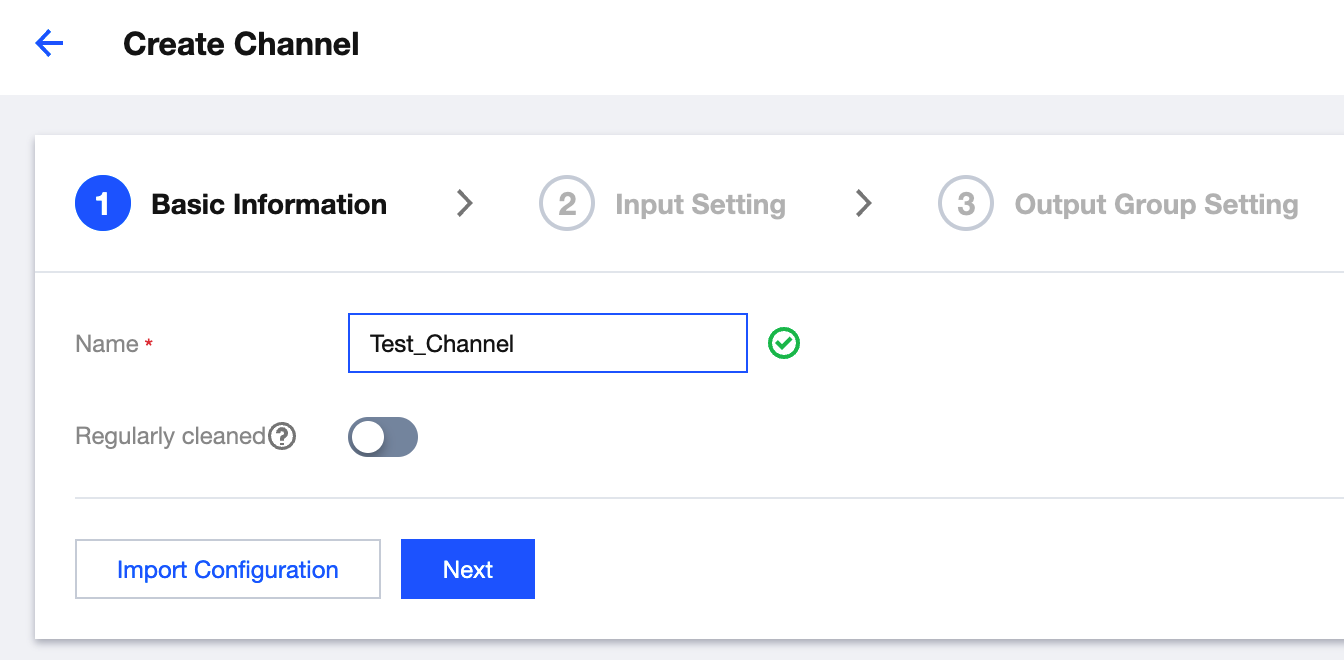
Task: Click the Create Channel page title
Action: [x=241, y=44]
